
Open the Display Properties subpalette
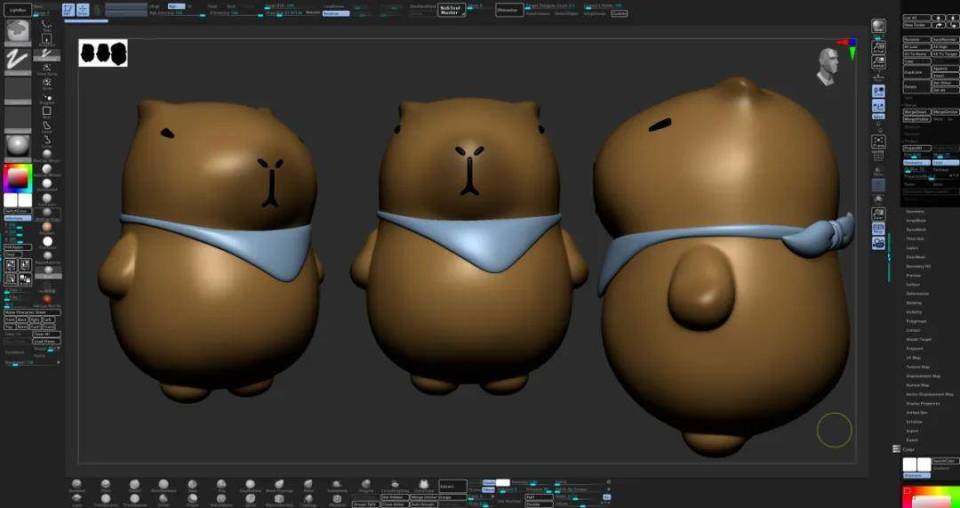coord(923,403)
